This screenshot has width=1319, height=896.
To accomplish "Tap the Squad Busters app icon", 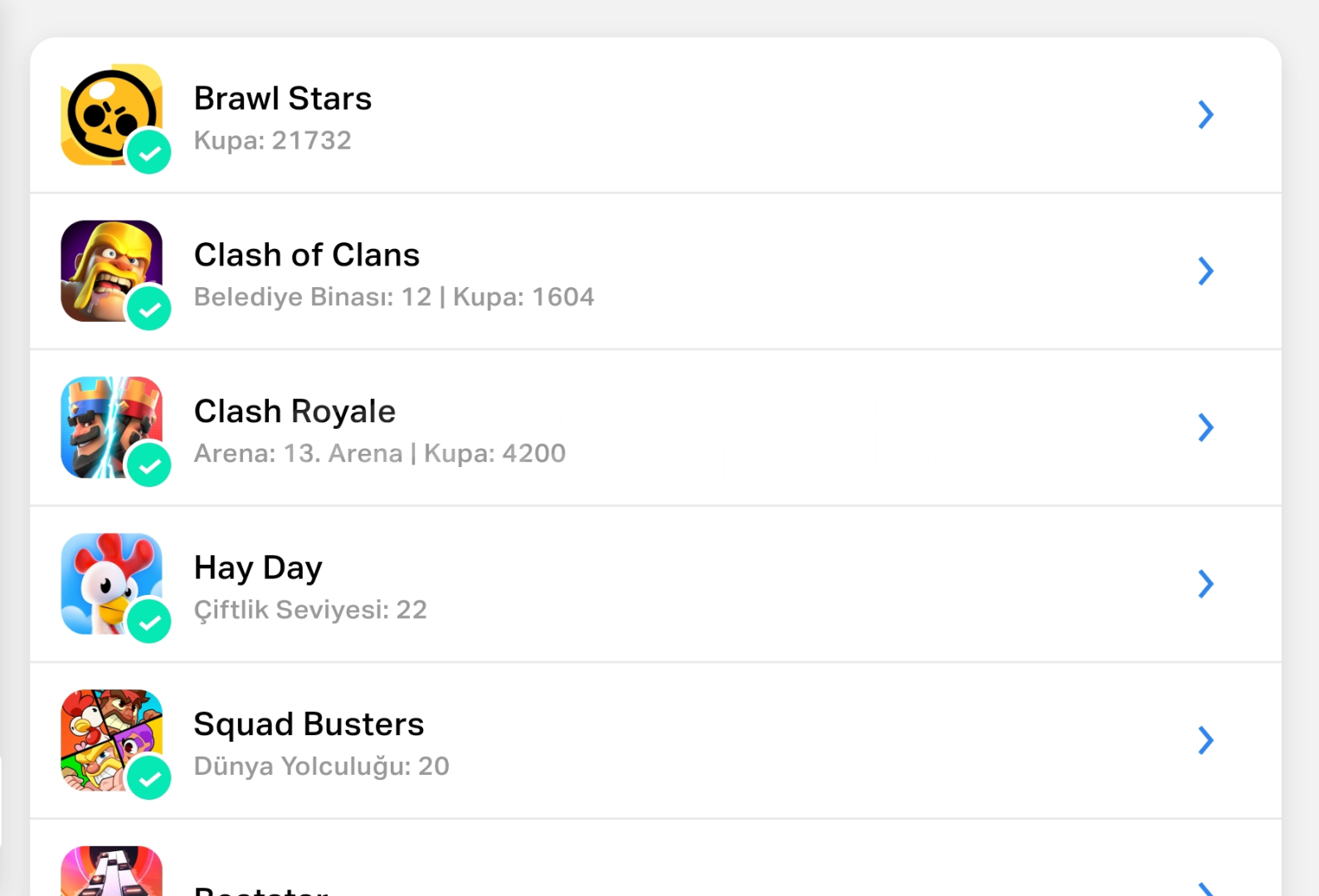I will pos(111,740).
